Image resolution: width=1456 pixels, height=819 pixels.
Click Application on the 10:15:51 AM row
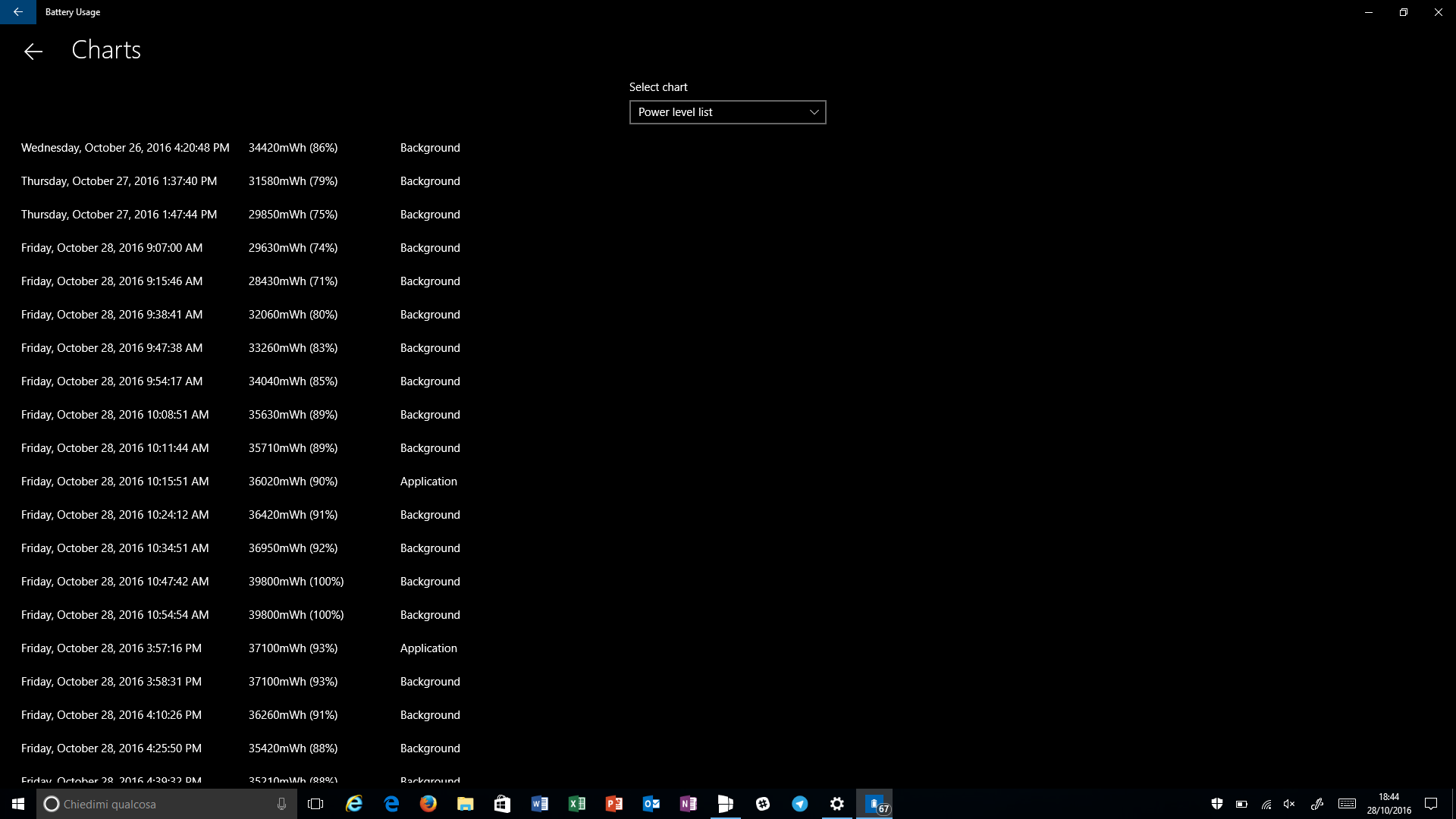click(428, 482)
